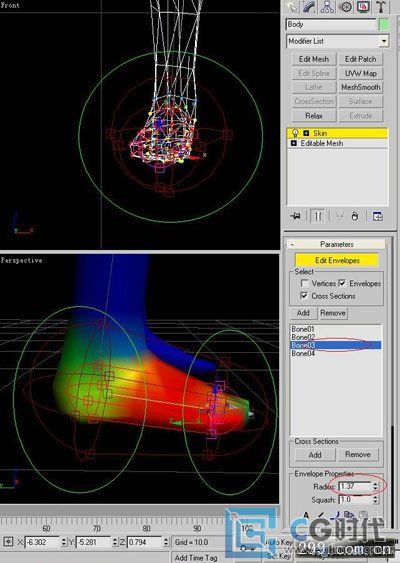Open the Modify command panel tab
The width and height of the screenshot is (400, 563).
click(310, 6)
